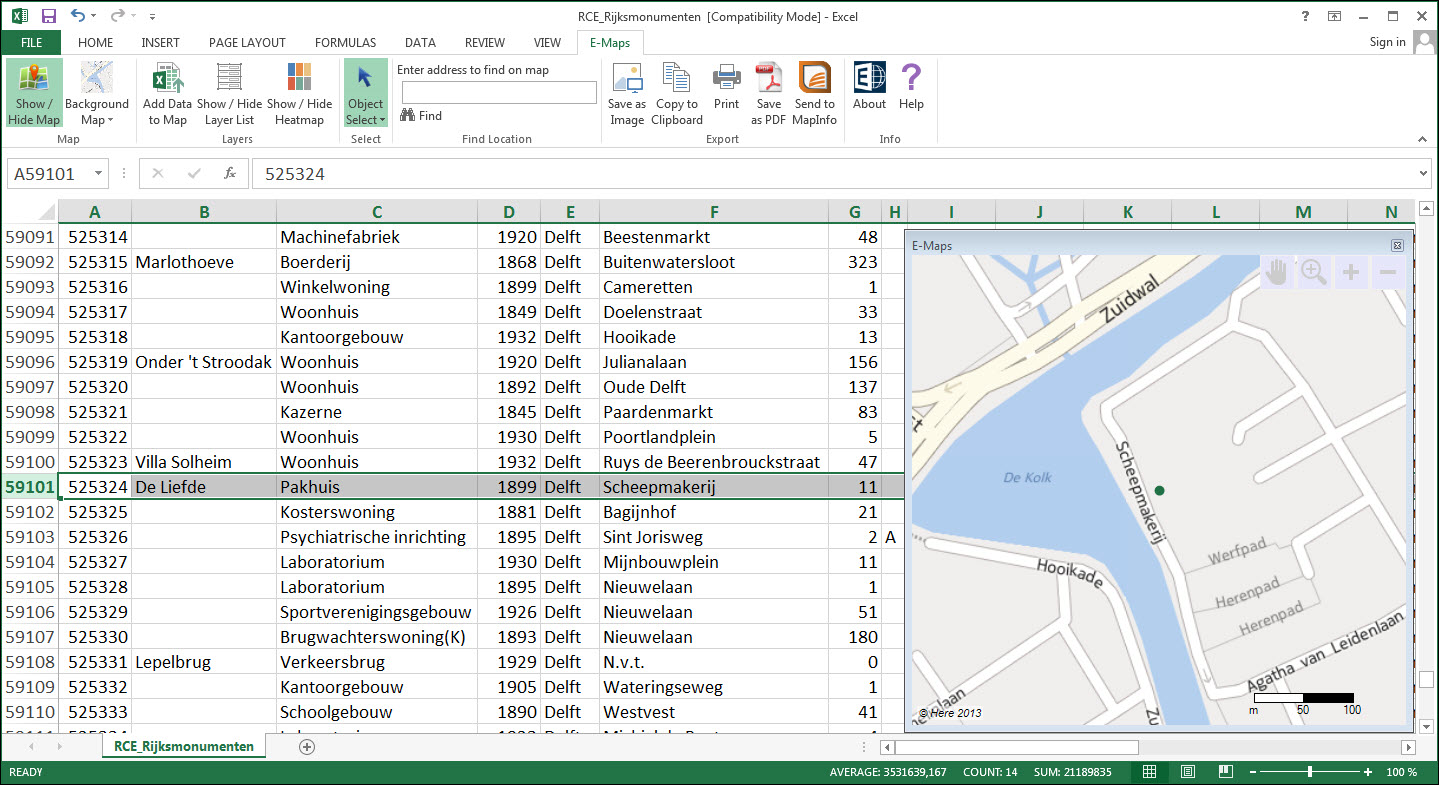Click cell containing Villa Solheim
The height and width of the screenshot is (785, 1439).
[x=204, y=462]
